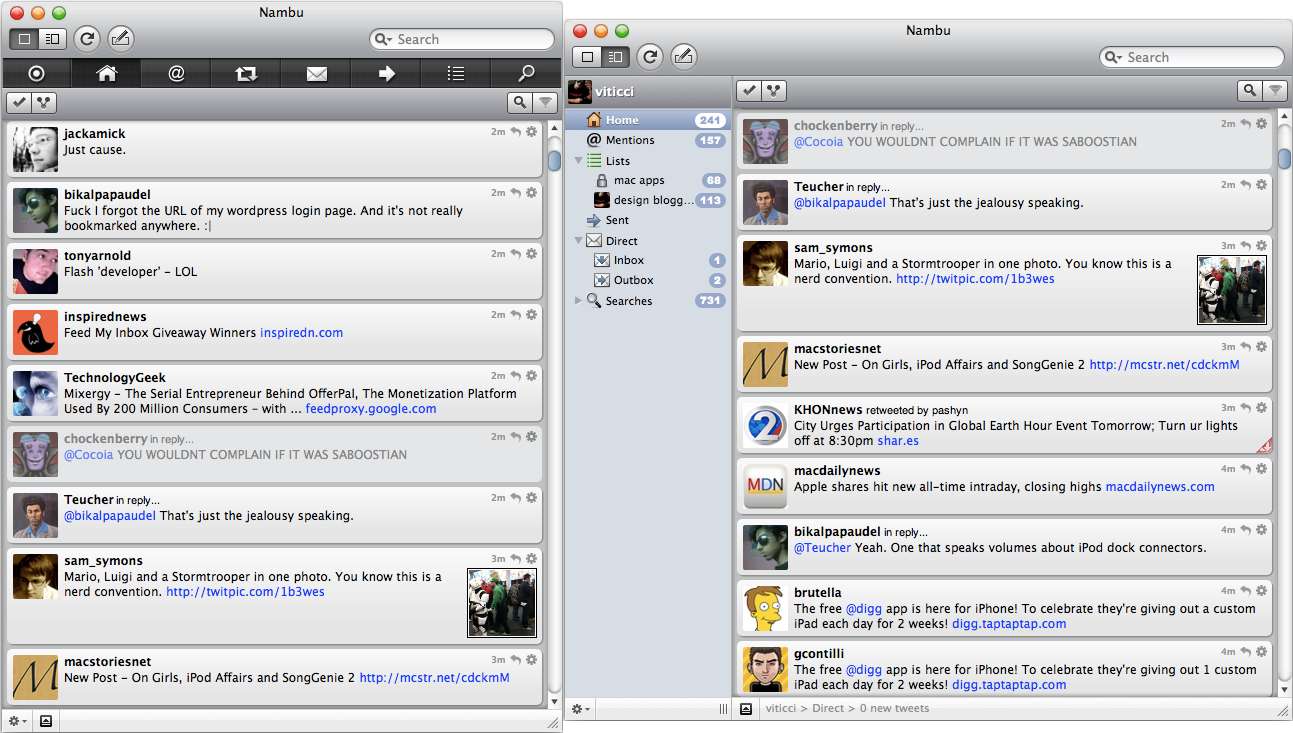Image resolution: width=1293 pixels, height=733 pixels.
Task: Click branch icon beside checkmark in right window
Action: coord(773,91)
